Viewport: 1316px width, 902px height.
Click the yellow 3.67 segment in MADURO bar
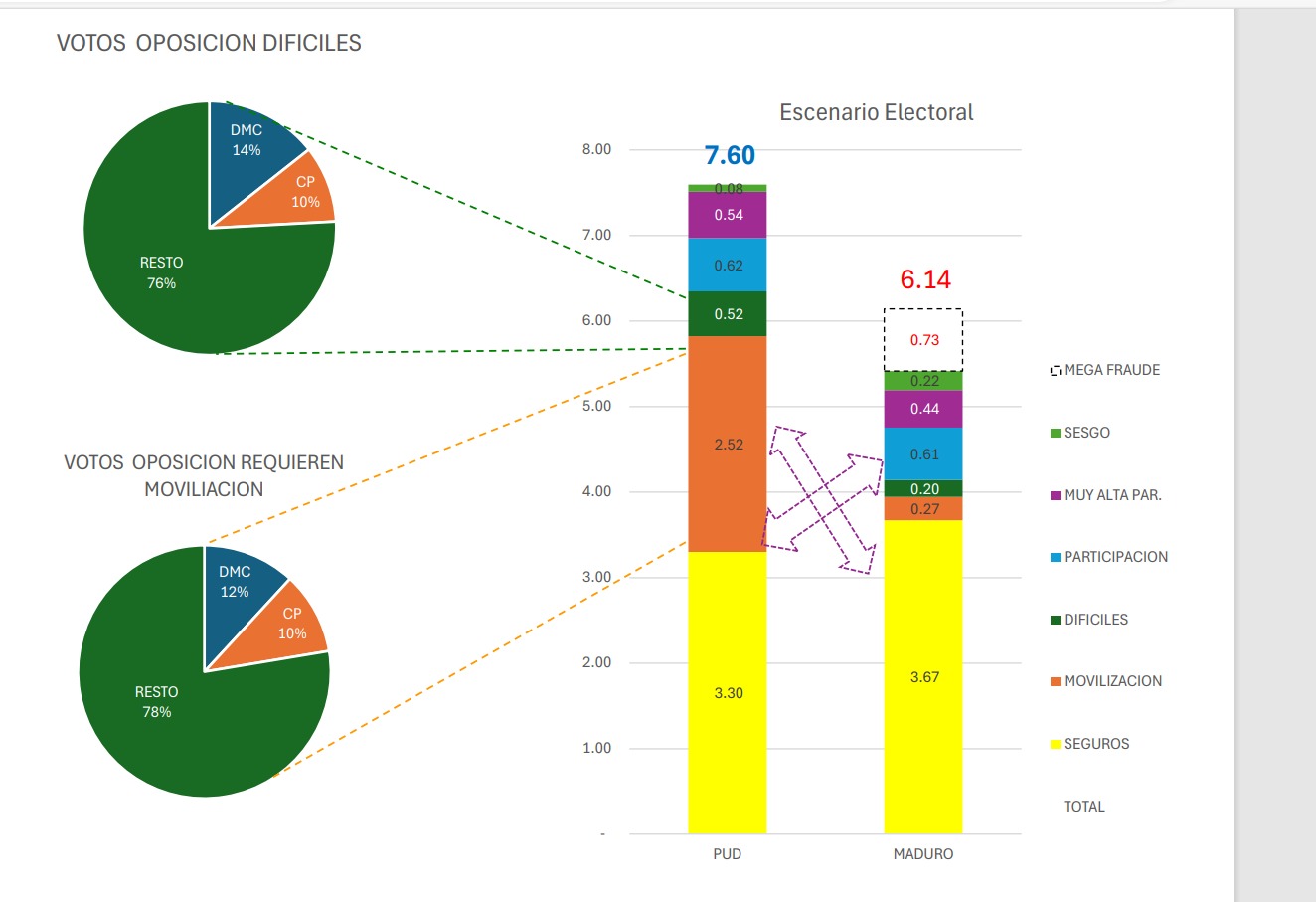click(x=923, y=677)
